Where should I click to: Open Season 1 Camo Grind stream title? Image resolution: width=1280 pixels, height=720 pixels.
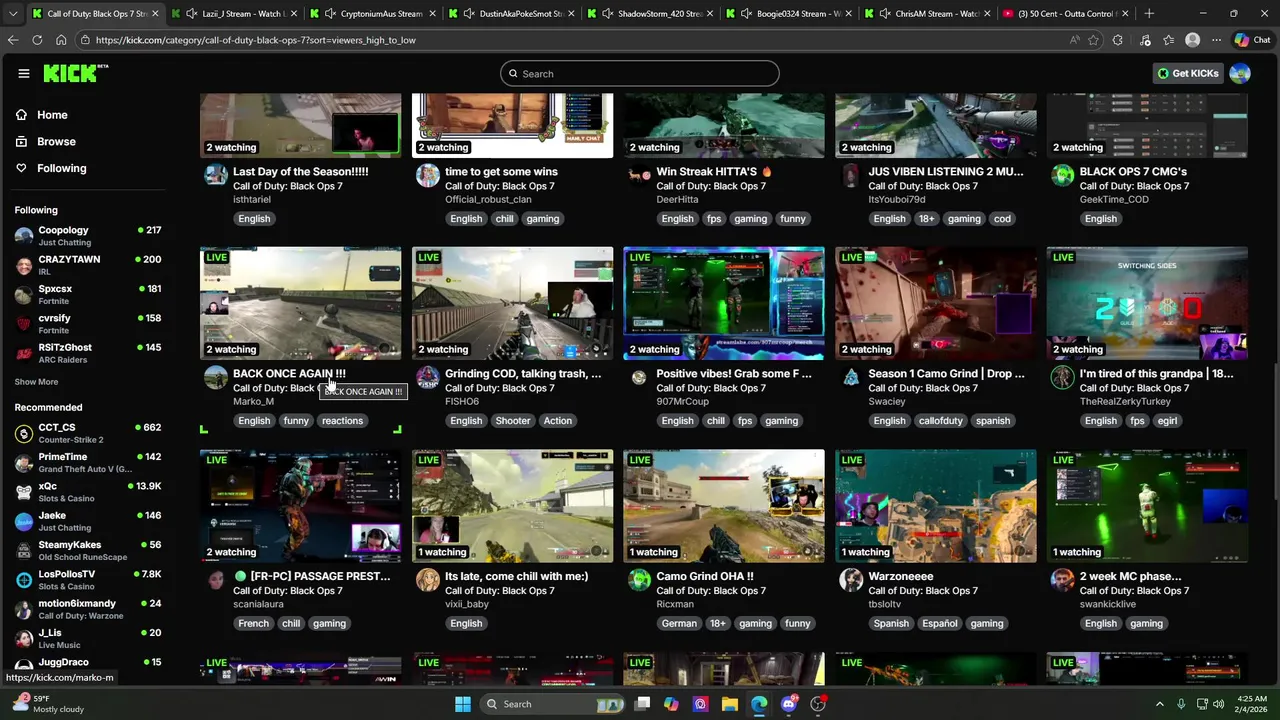pos(946,374)
